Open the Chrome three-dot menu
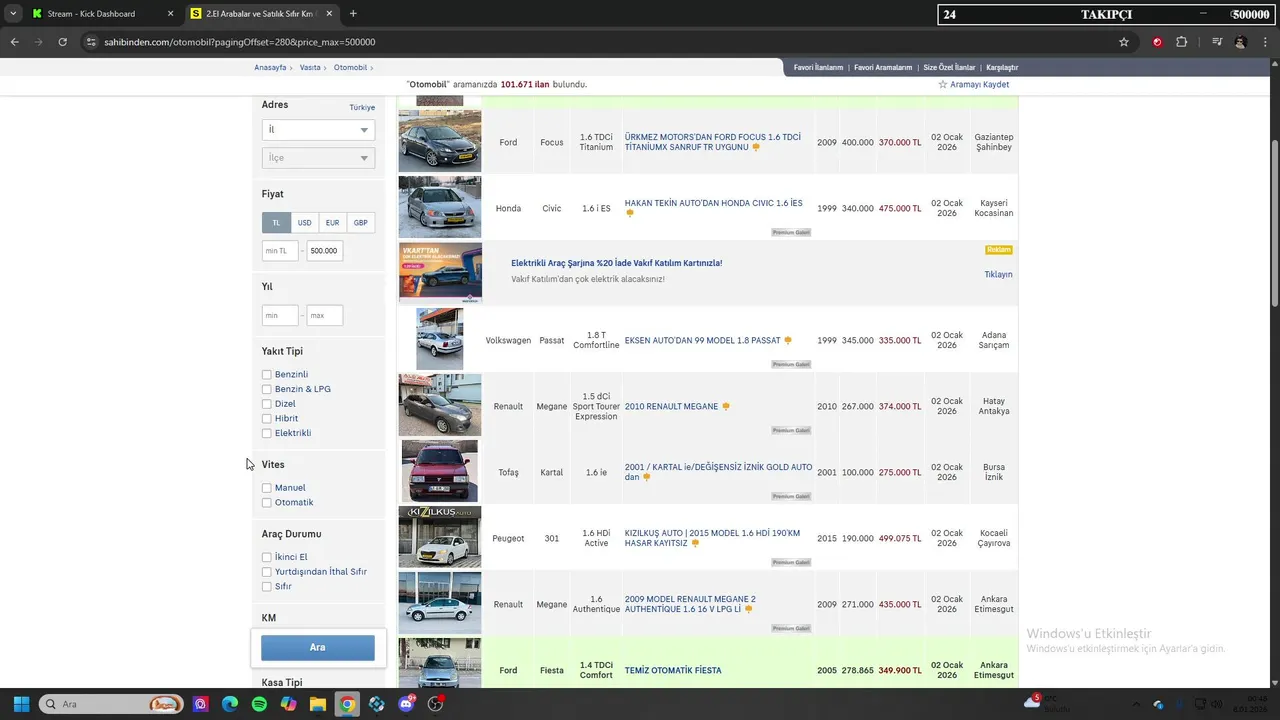The width and height of the screenshot is (1280, 720). point(1265,42)
